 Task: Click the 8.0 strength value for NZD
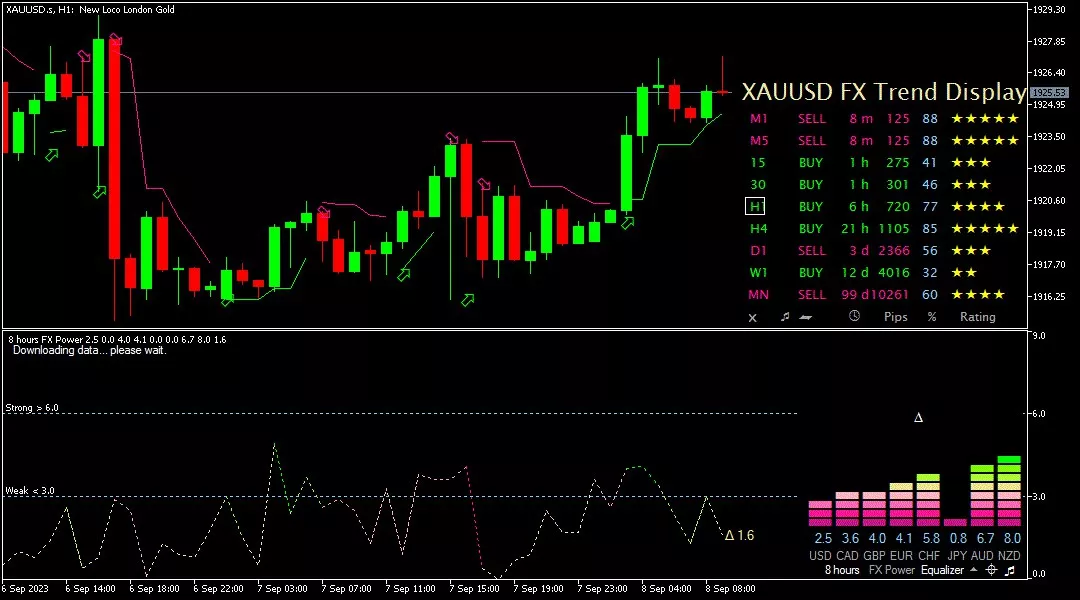(x=1012, y=539)
